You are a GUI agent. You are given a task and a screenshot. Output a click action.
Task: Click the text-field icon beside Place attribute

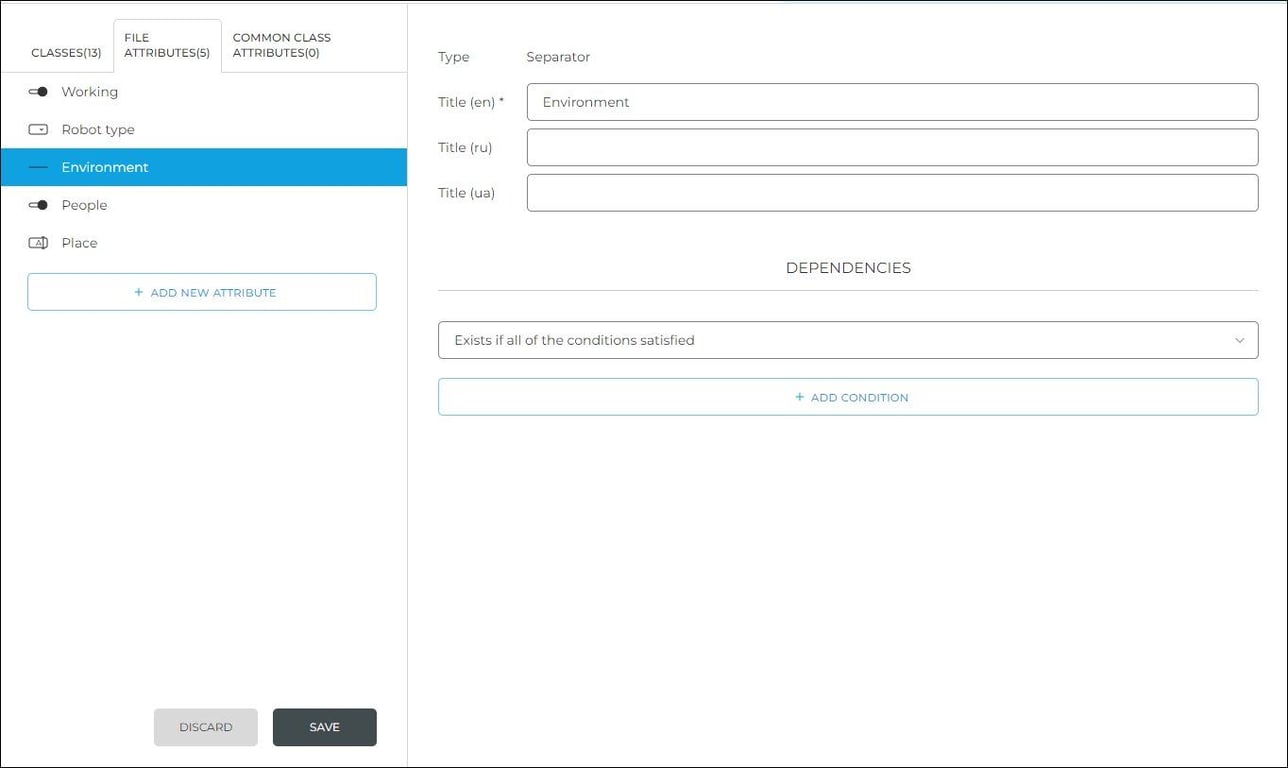coord(38,242)
